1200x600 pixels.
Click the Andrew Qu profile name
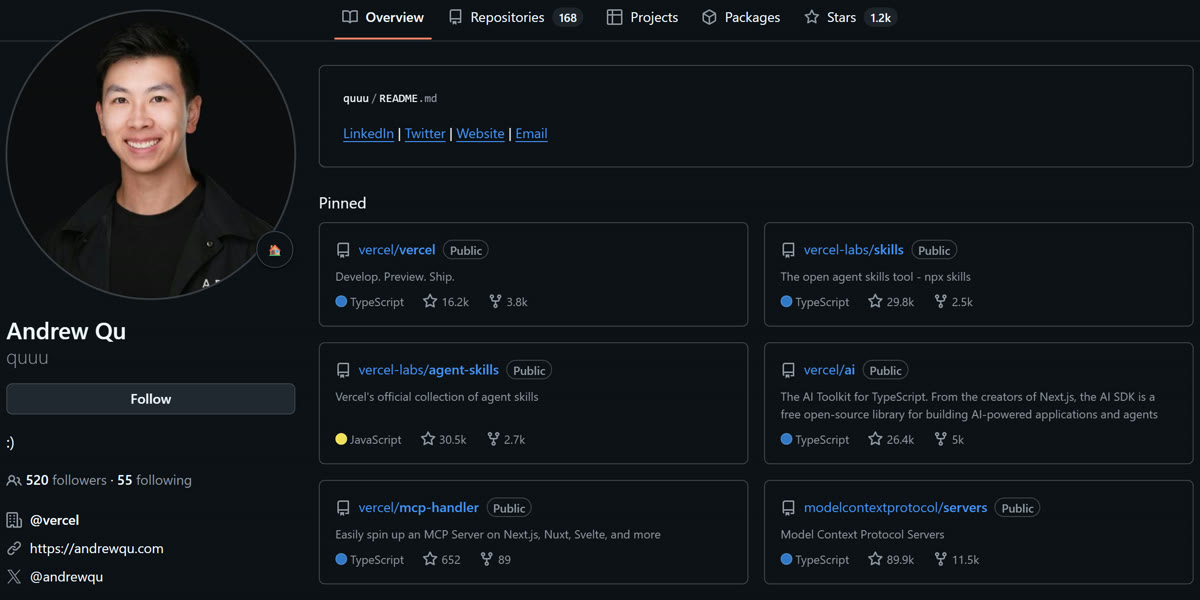click(x=66, y=331)
